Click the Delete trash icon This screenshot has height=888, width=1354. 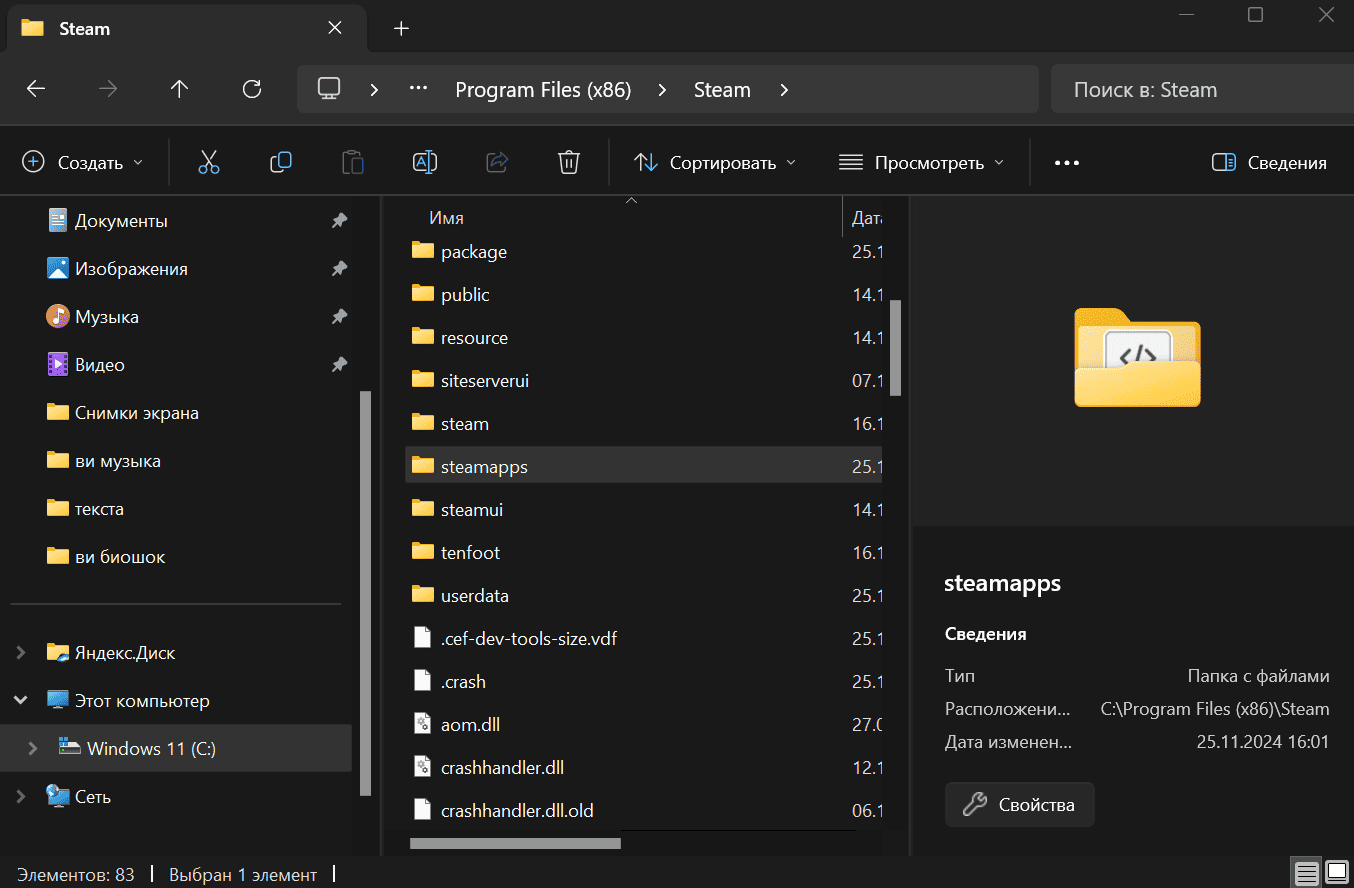pos(569,162)
